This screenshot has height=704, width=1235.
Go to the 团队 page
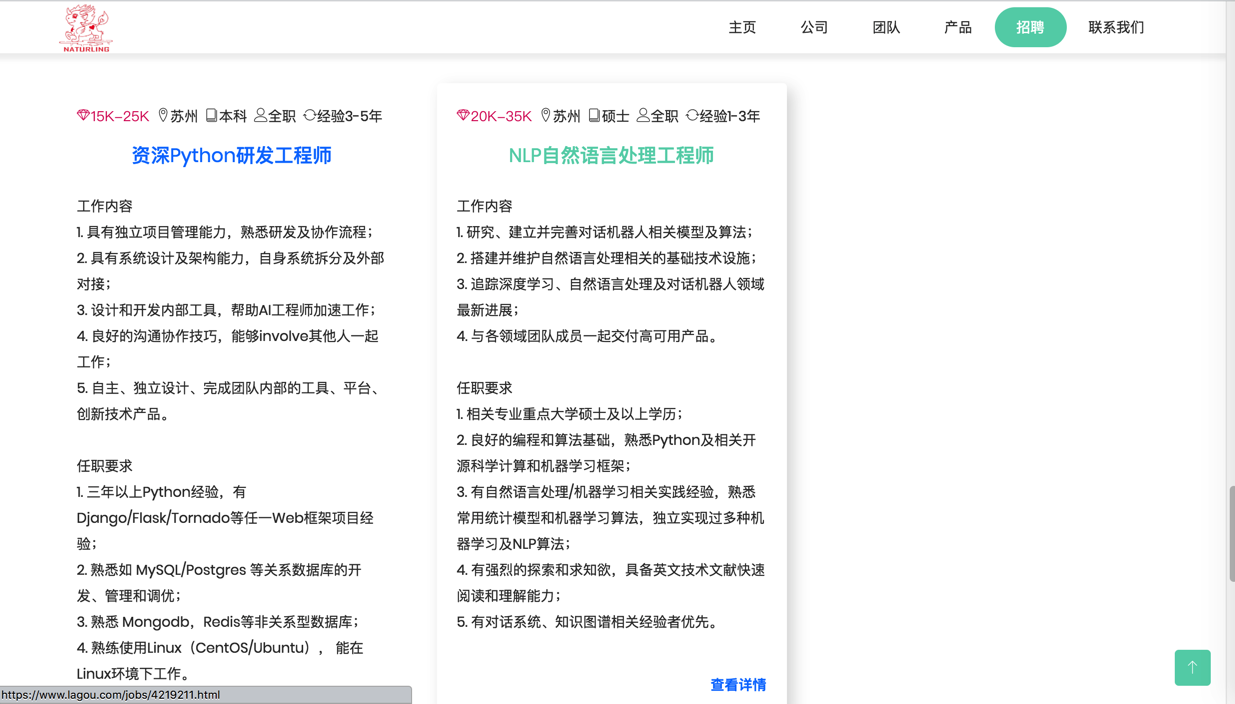click(886, 27)
